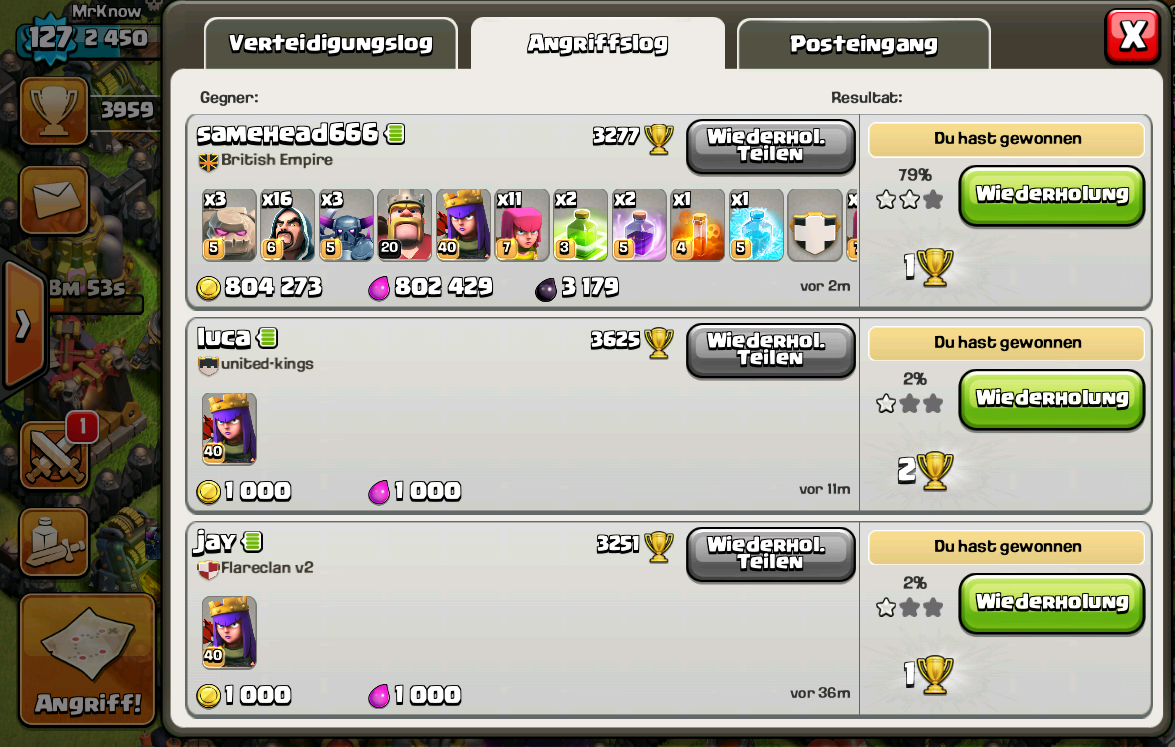The width and height of the screenshot is (1175, 747).
Task: Expand side panel with orange arrow
Action: point(22,324)
